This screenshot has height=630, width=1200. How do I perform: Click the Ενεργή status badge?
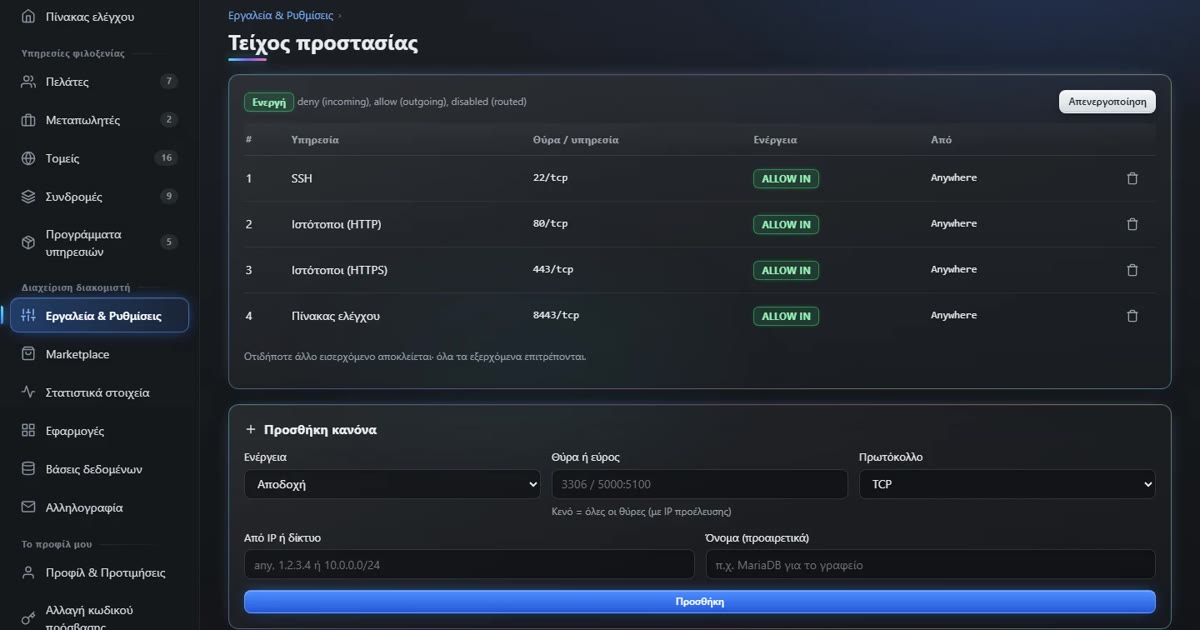pos(269,102)
